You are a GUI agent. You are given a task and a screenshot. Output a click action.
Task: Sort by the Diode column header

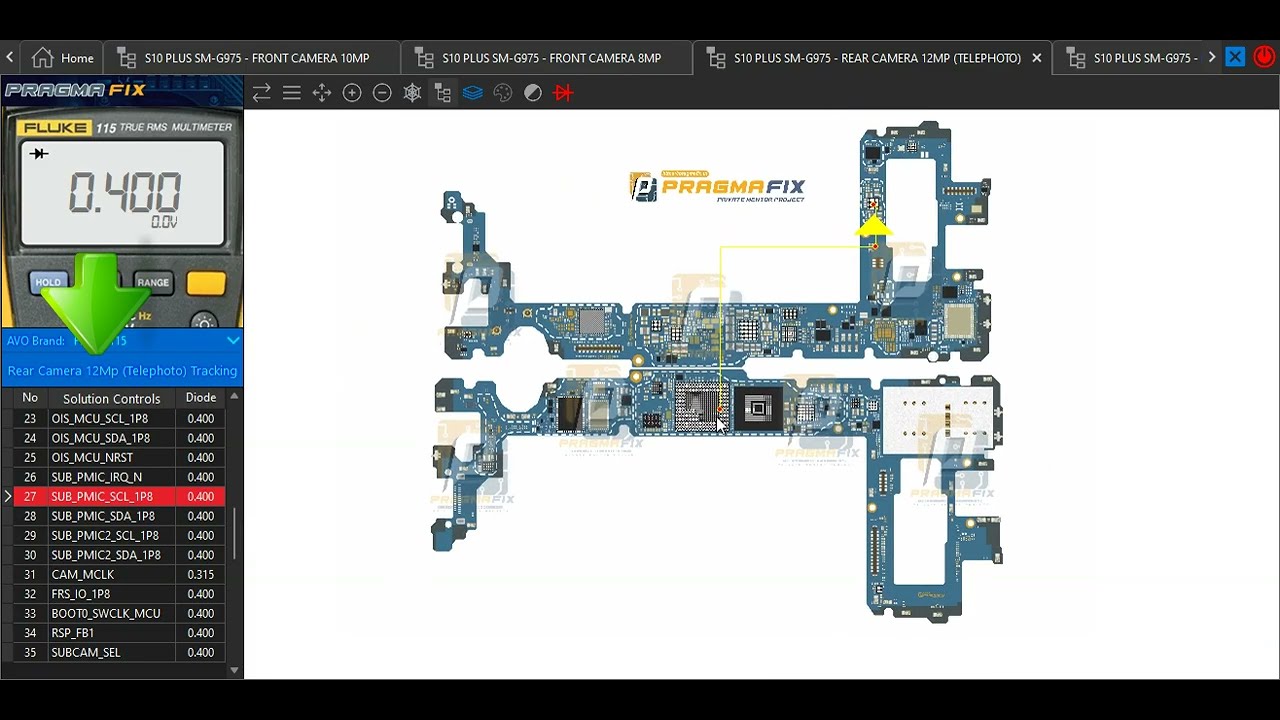pyautogui.click(x=201, y=398)
